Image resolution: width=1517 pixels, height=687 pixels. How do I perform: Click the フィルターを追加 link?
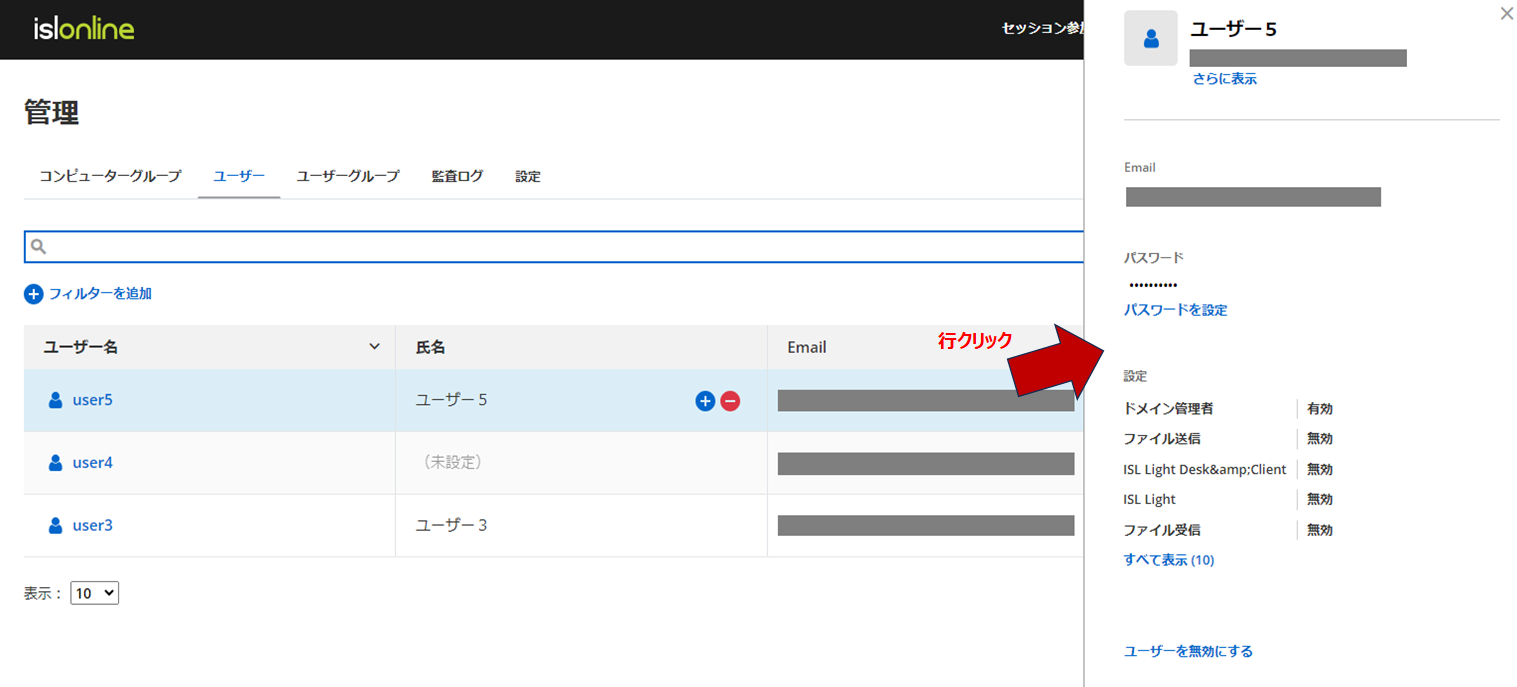coord(100,294)
